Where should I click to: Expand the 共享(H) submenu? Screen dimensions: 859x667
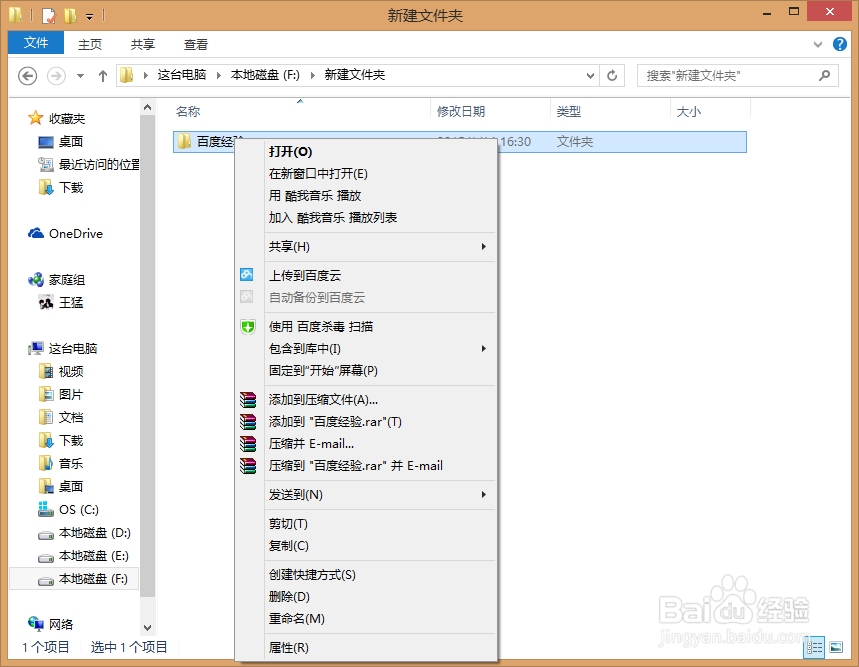click(x=484, y=247)
